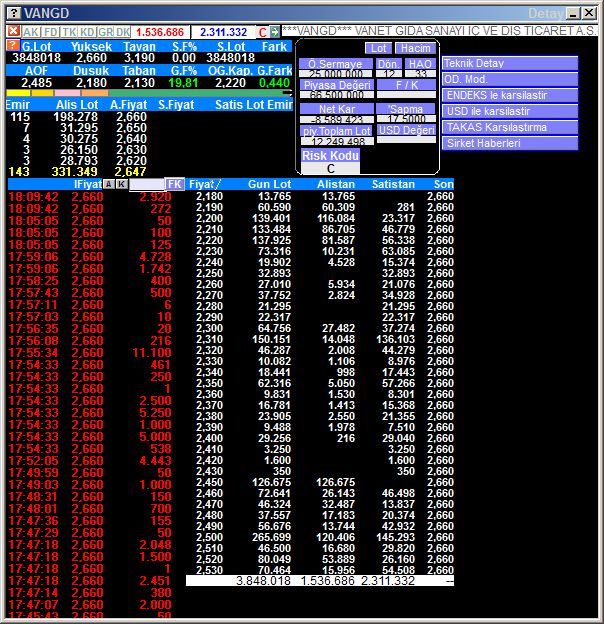Image resolution: width=604 pixels, height=624 pixels.
Task: Click the Risk Kodu label
Action: pyautogui.click(x=330, y=156)
